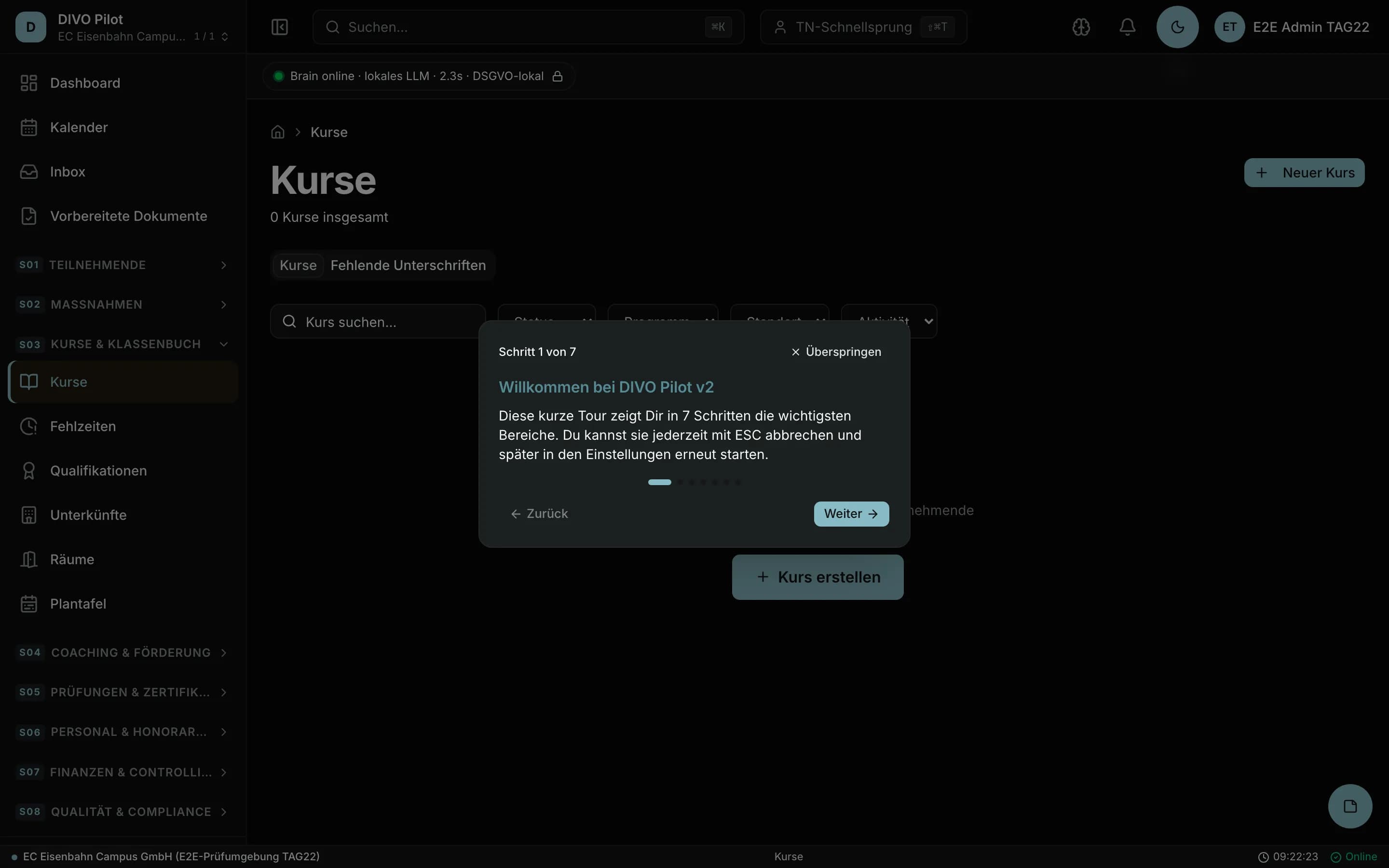Toggle dark mode with the moon button

(x=1177, y=27)
